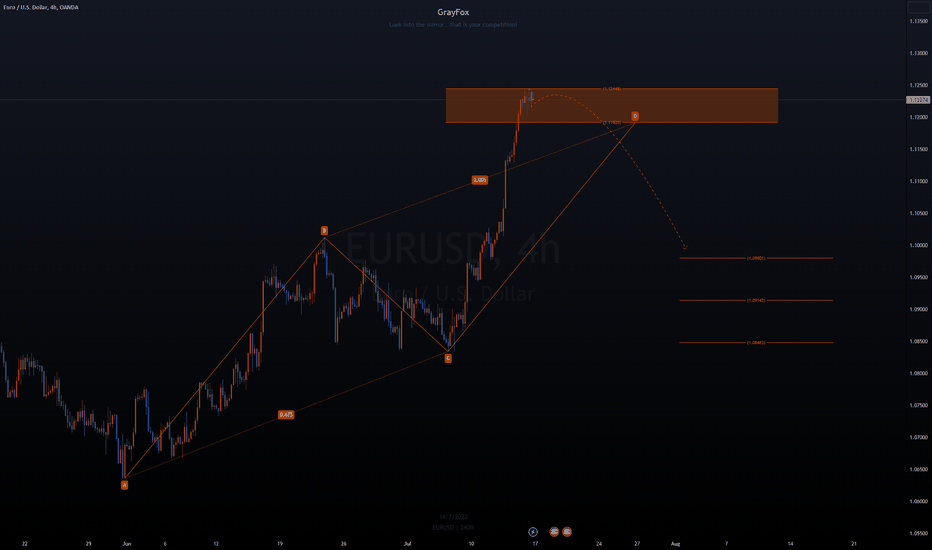Click the 1.08000 price scale label

point(918,373)
